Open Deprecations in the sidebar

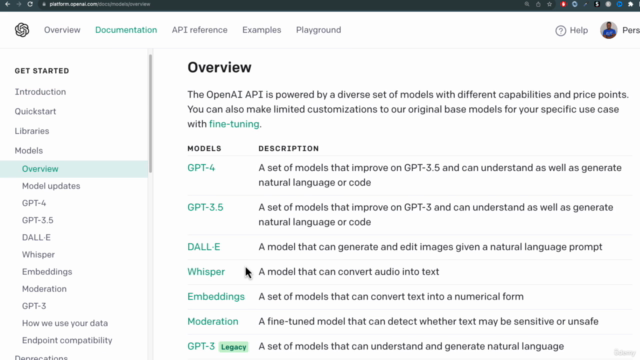click(x=41, y=357)
